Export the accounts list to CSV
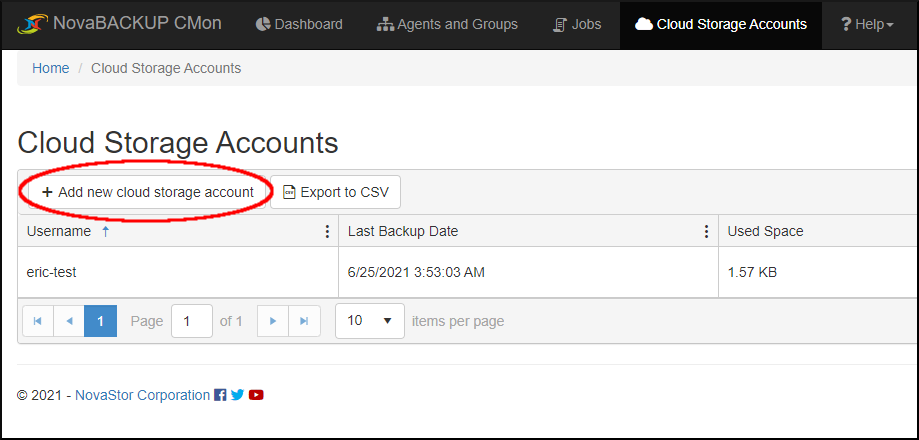Viewport: 919px width, 440px height. [335, 192]
